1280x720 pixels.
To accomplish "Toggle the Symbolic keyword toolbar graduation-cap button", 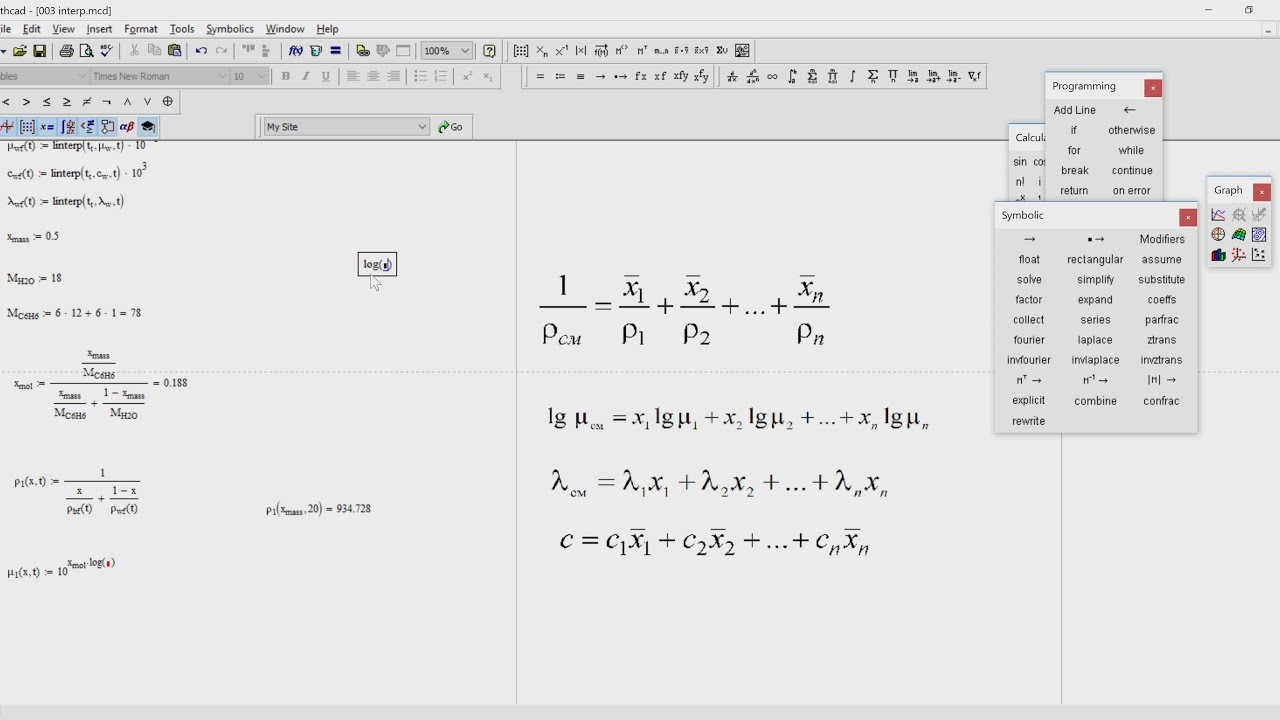I will (x=148, y=127).
